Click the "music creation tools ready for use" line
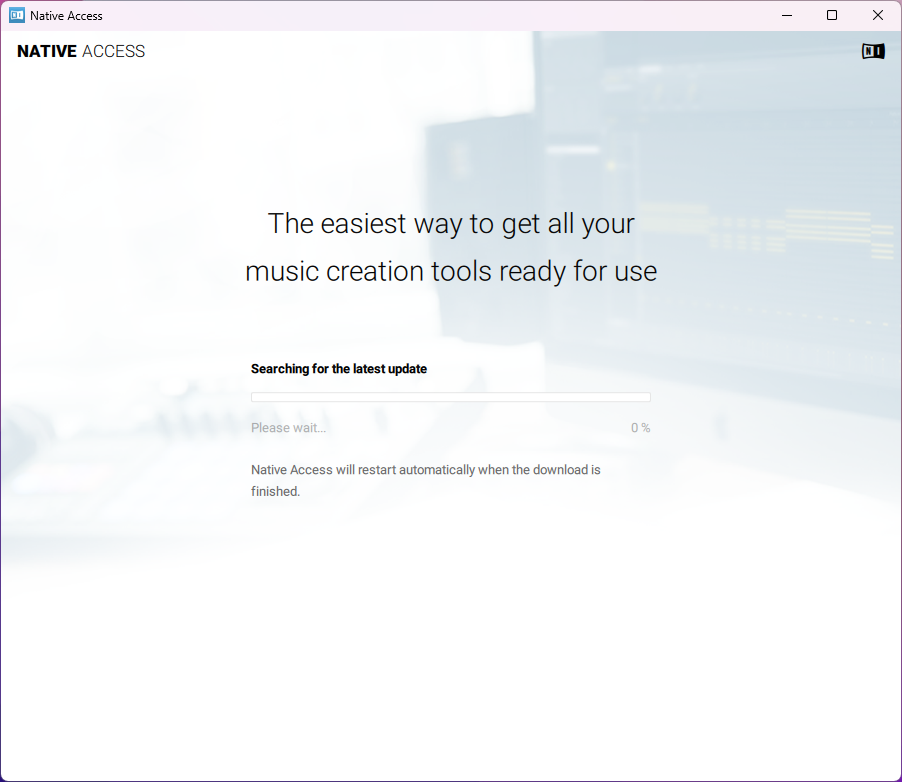Viewport: 902px width, 782px height. tap(451, 272)
